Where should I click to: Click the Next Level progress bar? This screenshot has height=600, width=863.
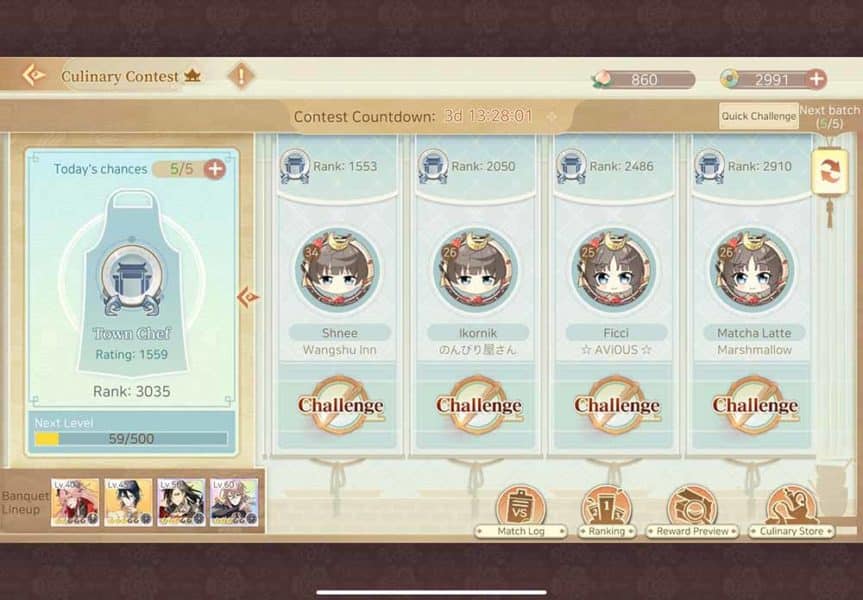coord(131,439)
